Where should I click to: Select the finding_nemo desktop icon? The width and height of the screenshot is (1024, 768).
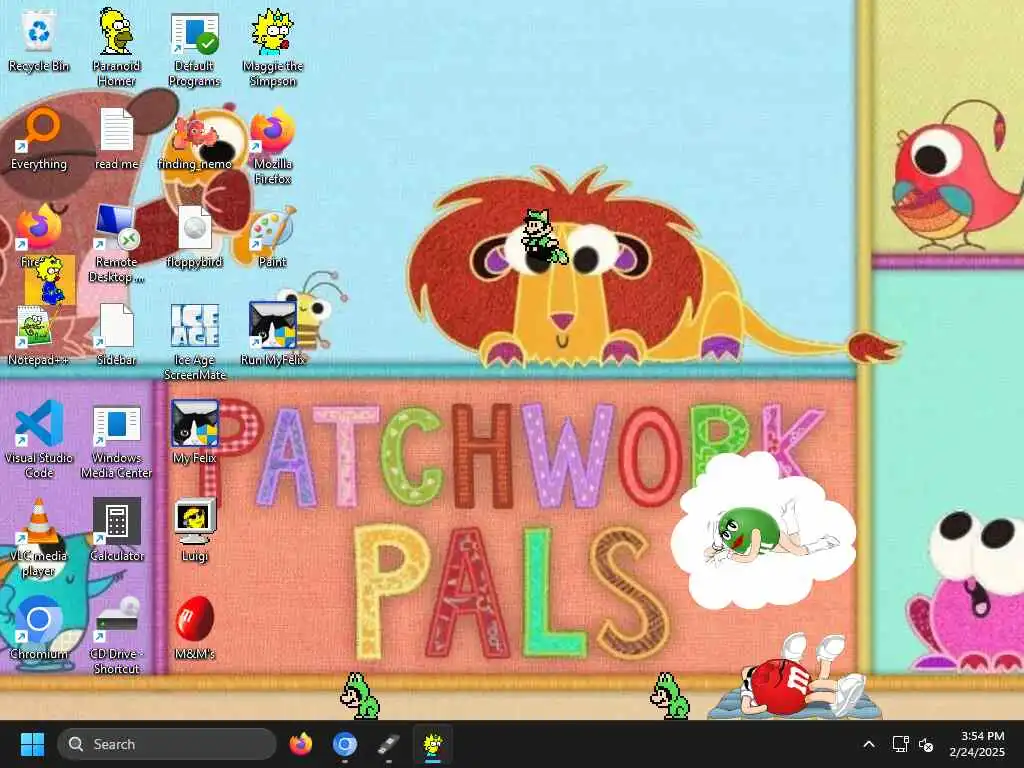pyautogui.click(x=195, y=139)
